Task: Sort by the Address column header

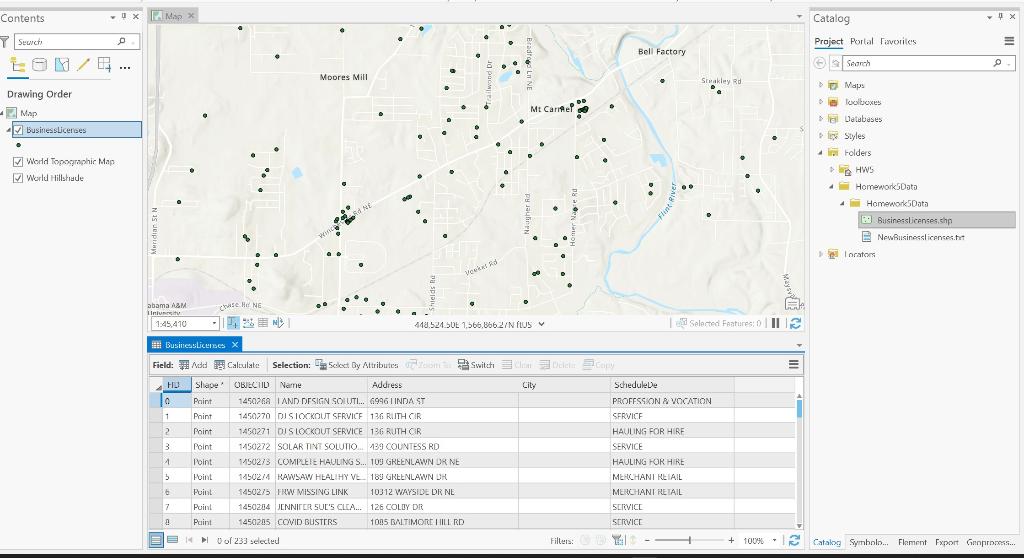Action: coord(443,385)
